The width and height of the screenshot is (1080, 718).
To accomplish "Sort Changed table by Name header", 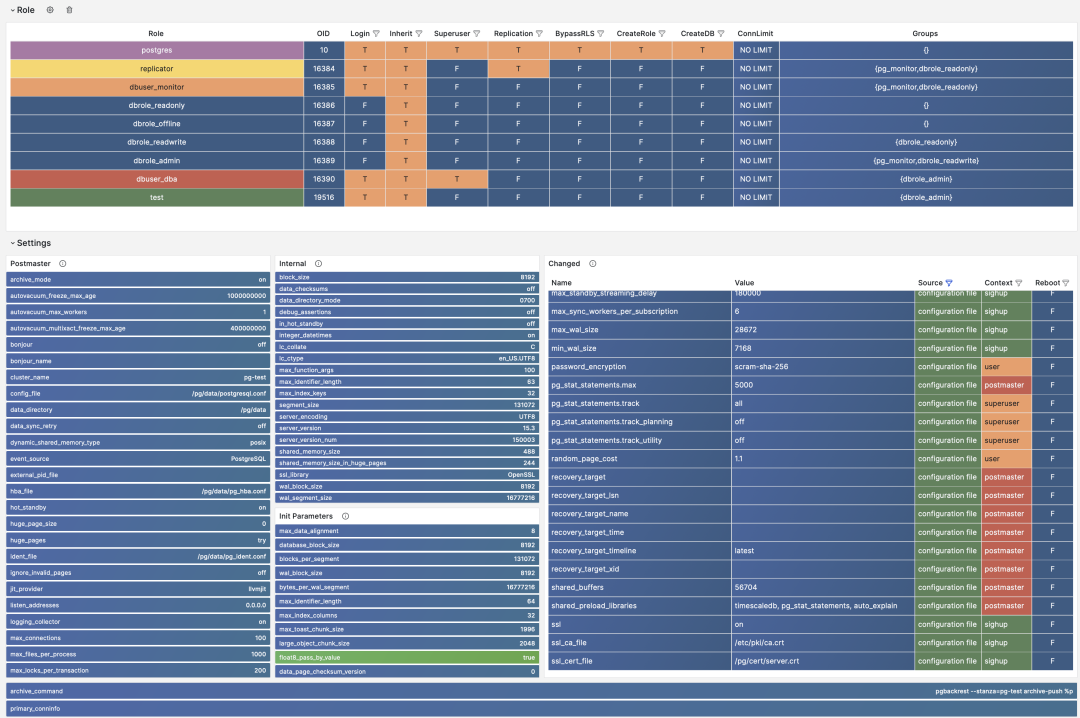I will click(561, 283).
